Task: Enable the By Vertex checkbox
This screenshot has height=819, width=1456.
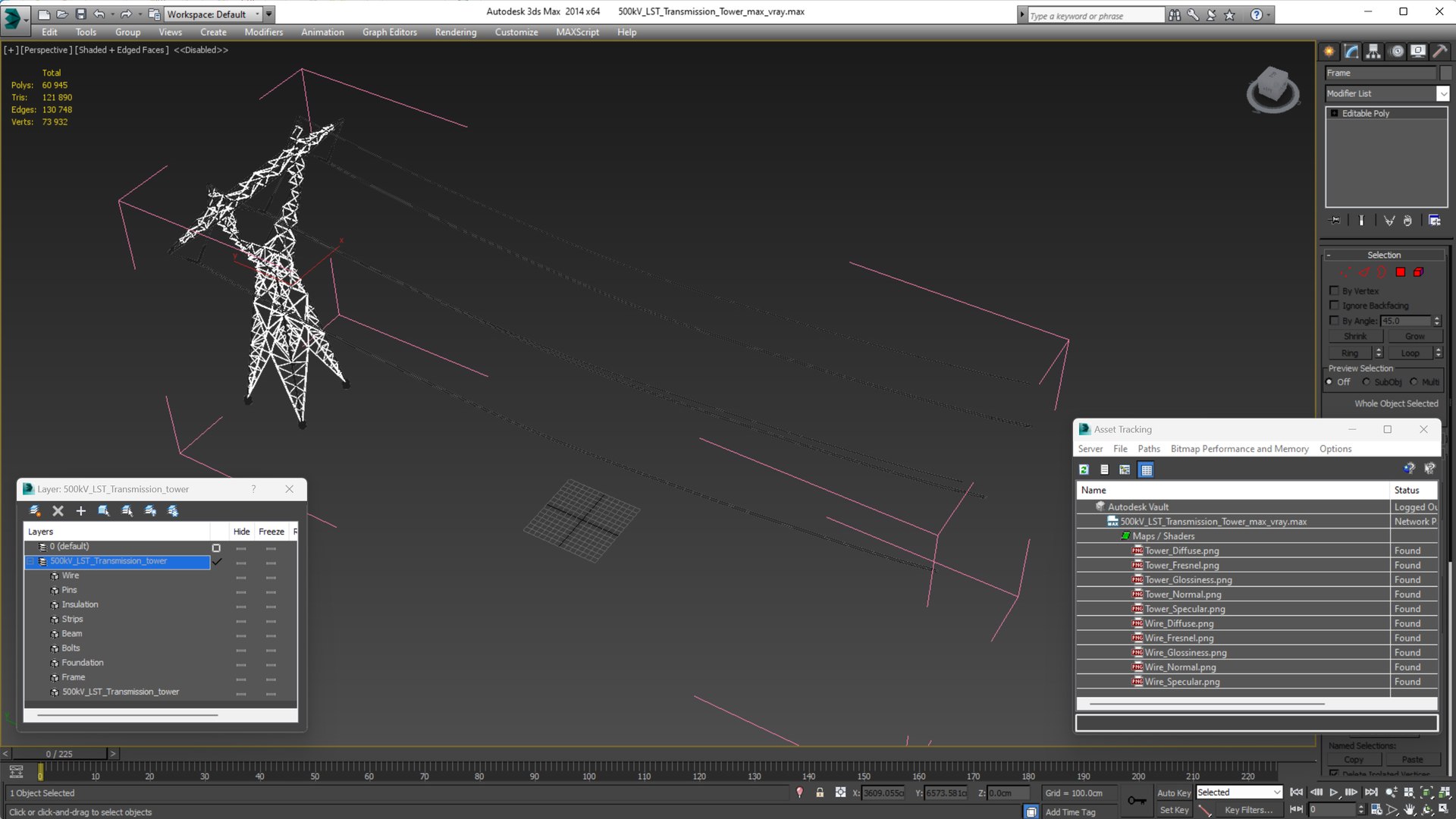Action: click(x=1334, y=290)
